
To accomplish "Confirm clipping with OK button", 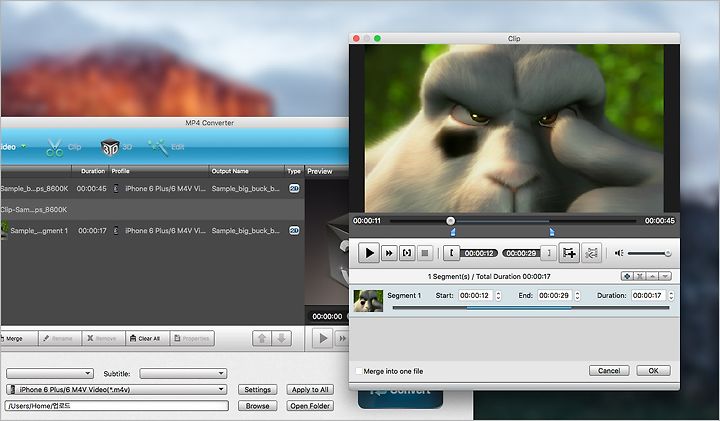I will pos(653,370).
